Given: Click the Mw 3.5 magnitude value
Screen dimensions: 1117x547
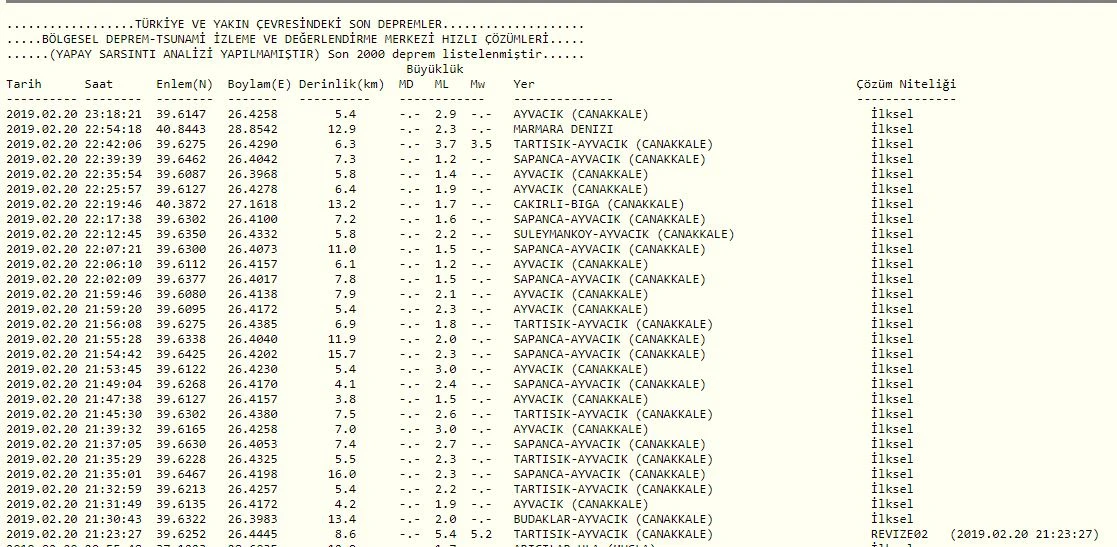Looking at the screenshot, I should click(x=481, y=144).
